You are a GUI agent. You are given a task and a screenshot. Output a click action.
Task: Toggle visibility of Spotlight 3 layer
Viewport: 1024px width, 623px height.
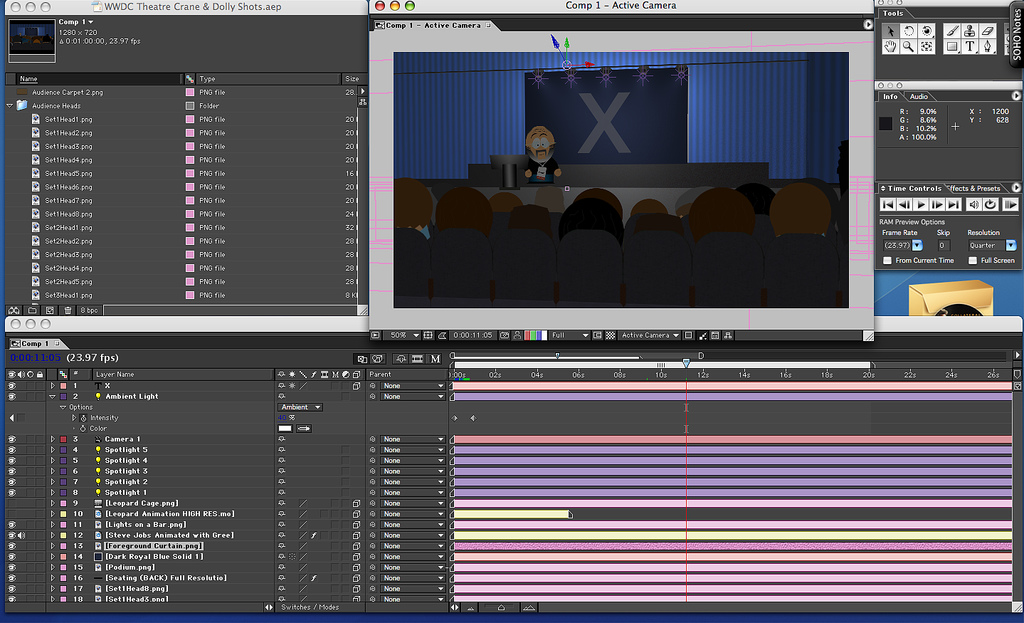tap(11, 471)
